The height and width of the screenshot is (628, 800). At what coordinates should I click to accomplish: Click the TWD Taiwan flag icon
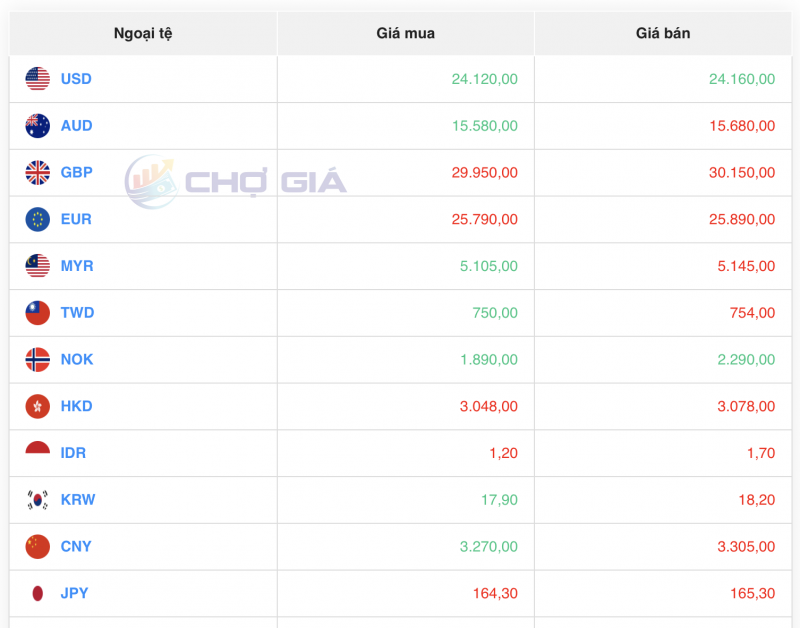tap(37, 312)
